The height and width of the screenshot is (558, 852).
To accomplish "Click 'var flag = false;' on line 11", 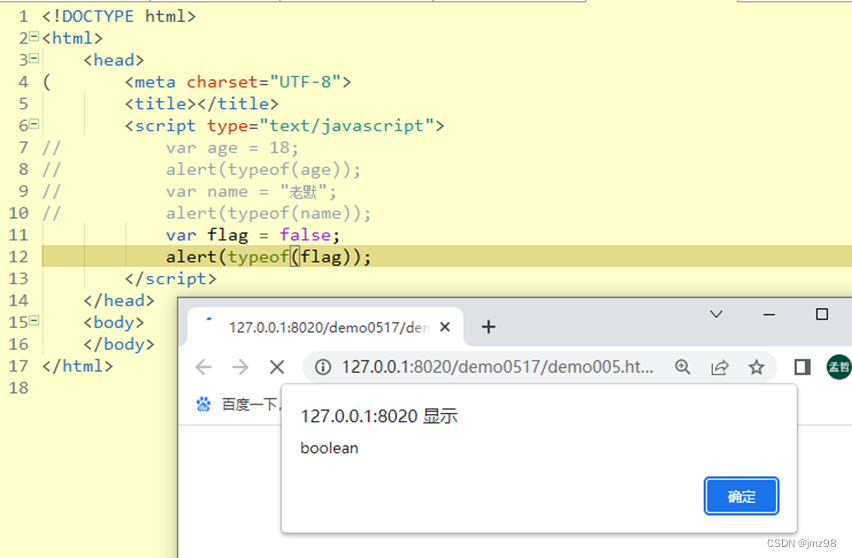I will (x=253, y=235).
